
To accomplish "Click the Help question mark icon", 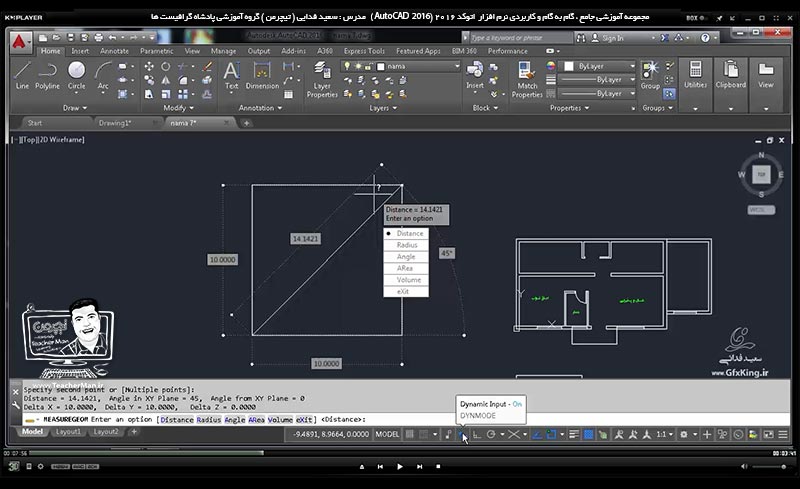I will [705, 38].
